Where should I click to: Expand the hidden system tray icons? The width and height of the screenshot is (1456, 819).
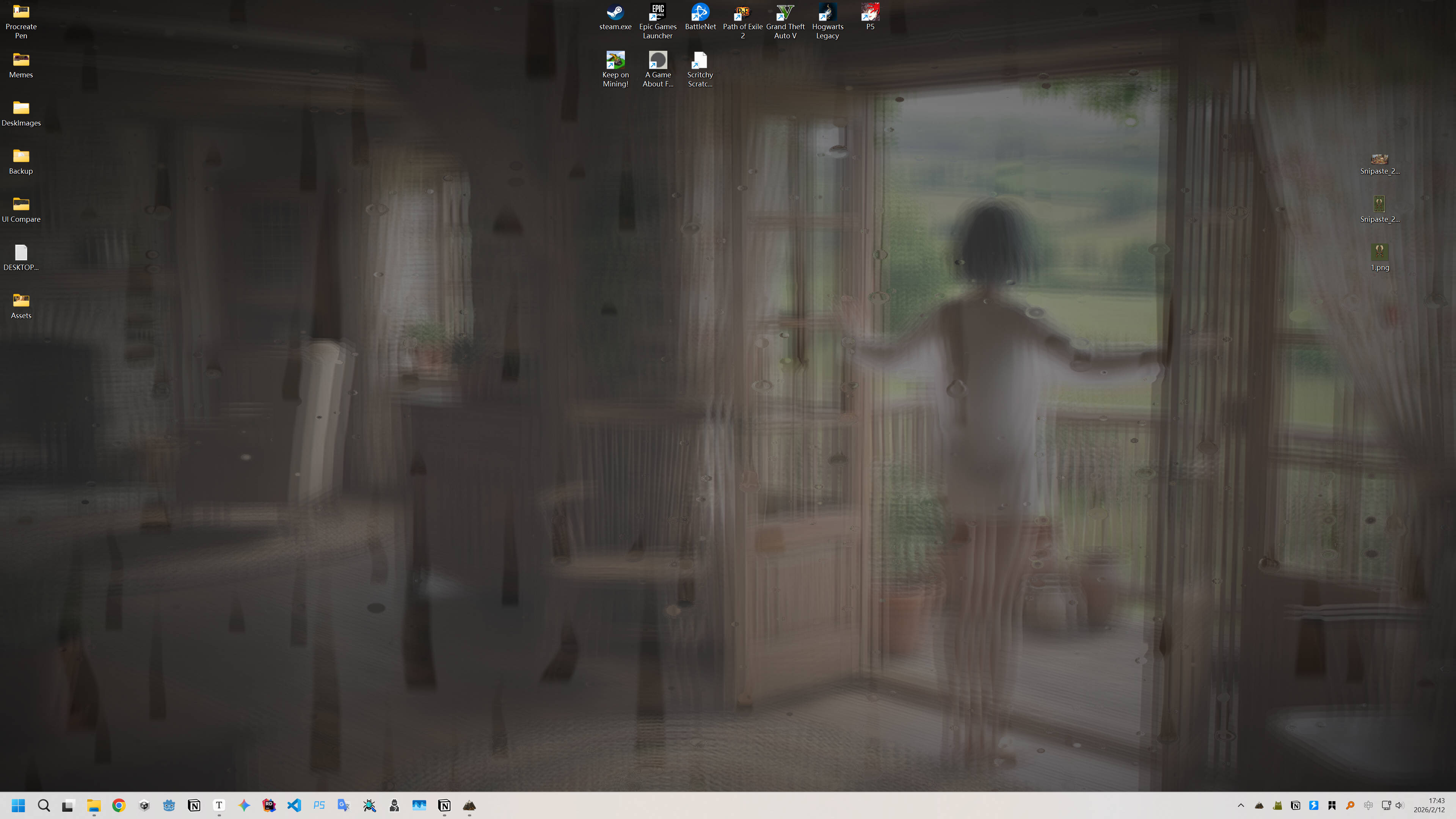[1241, 805]
